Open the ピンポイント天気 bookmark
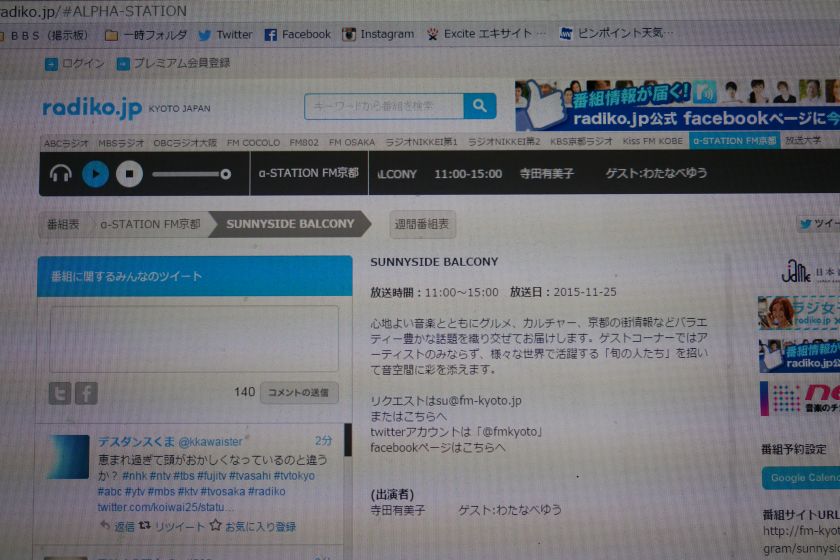 tap(616, 33)
